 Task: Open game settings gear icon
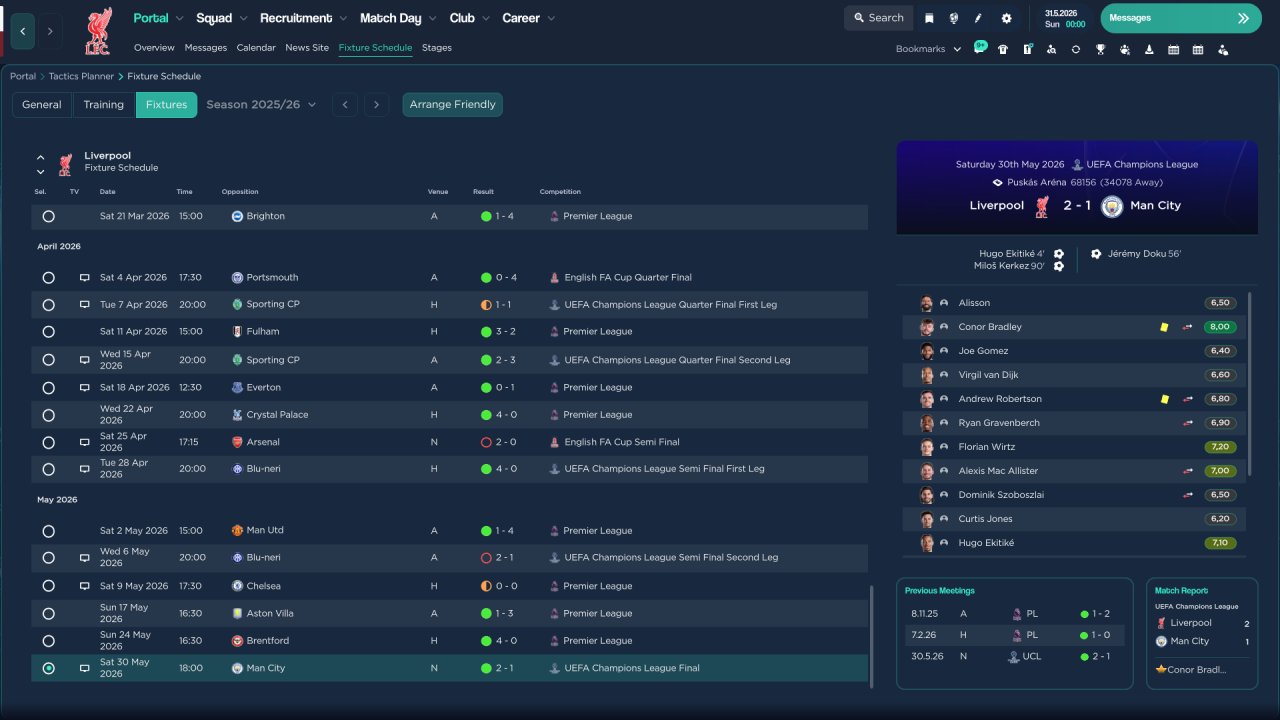[1006, 18]
